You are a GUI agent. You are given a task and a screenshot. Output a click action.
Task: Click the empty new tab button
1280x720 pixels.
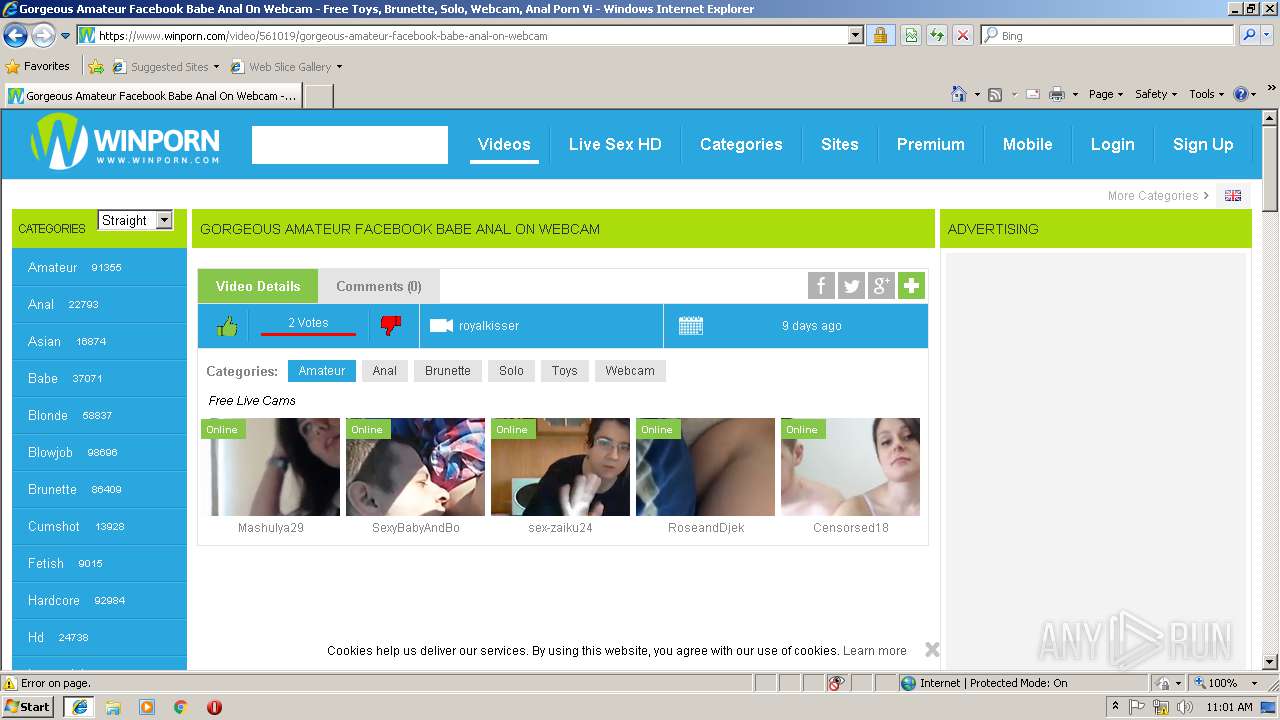coord(318,96)
